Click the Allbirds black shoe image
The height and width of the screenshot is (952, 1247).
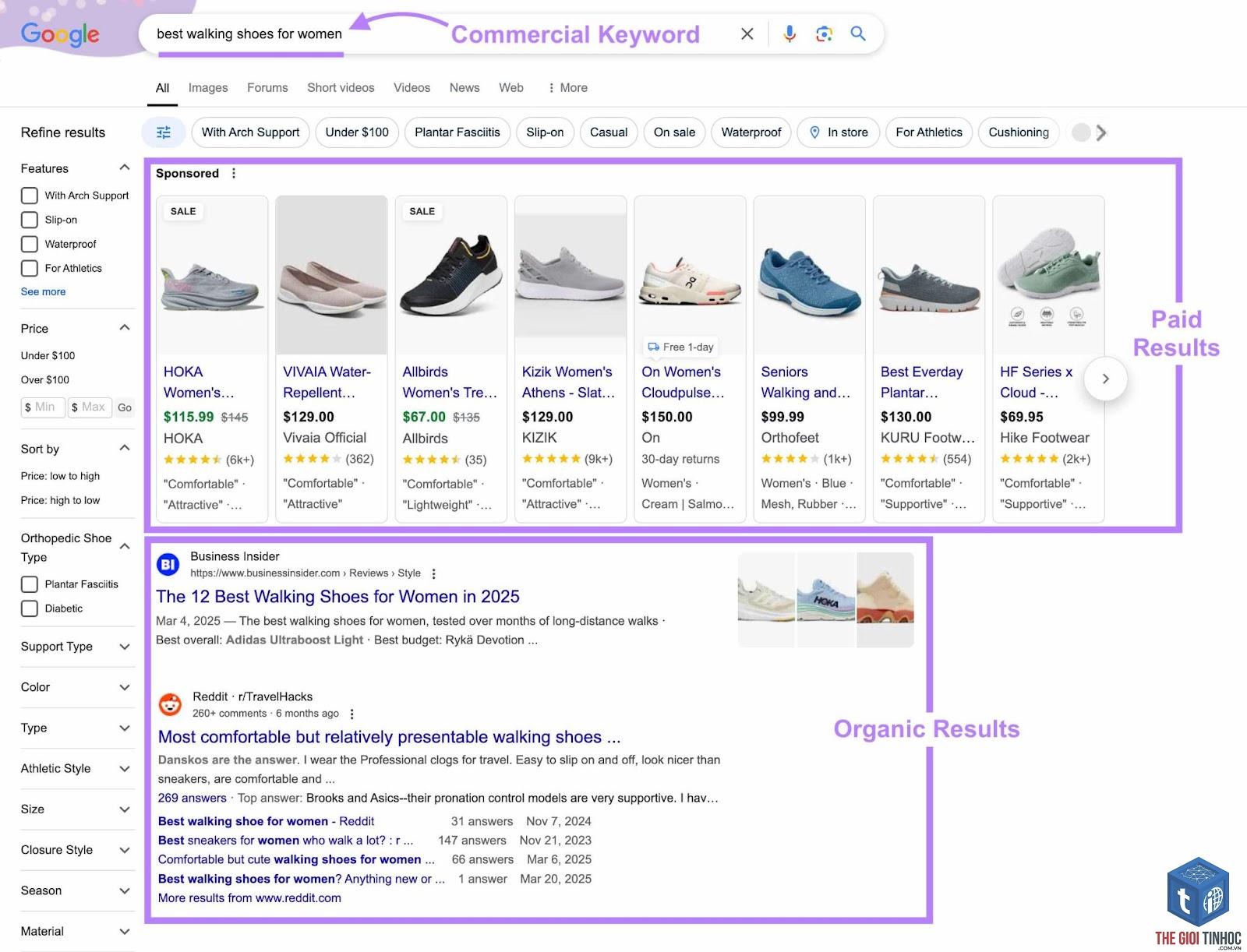(451, 277)
